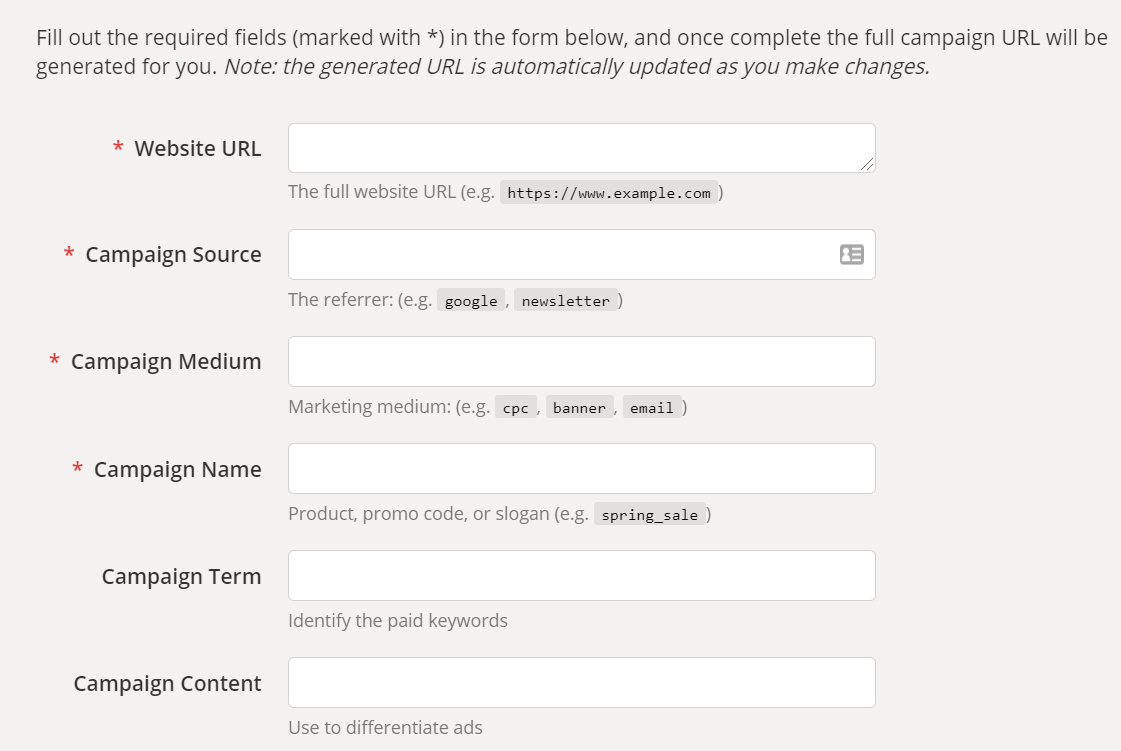Click the 'cpc' example code tag
Screen dimensions: 1121x751
coord(515,408)
